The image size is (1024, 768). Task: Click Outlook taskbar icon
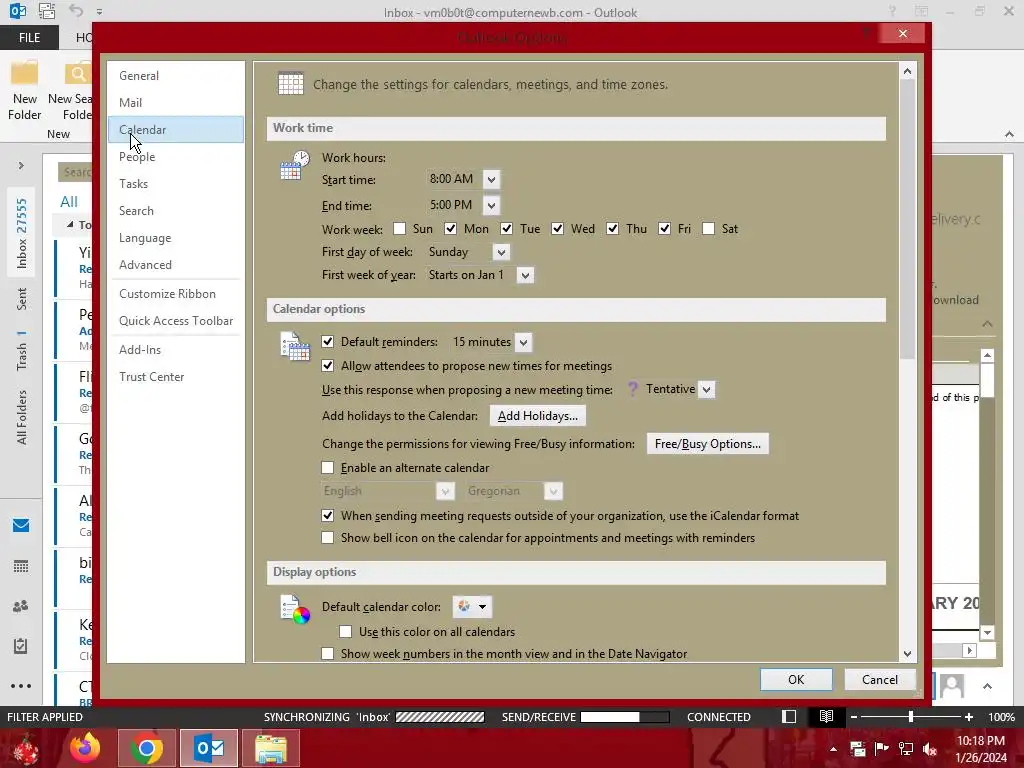[x=210, y=748]
